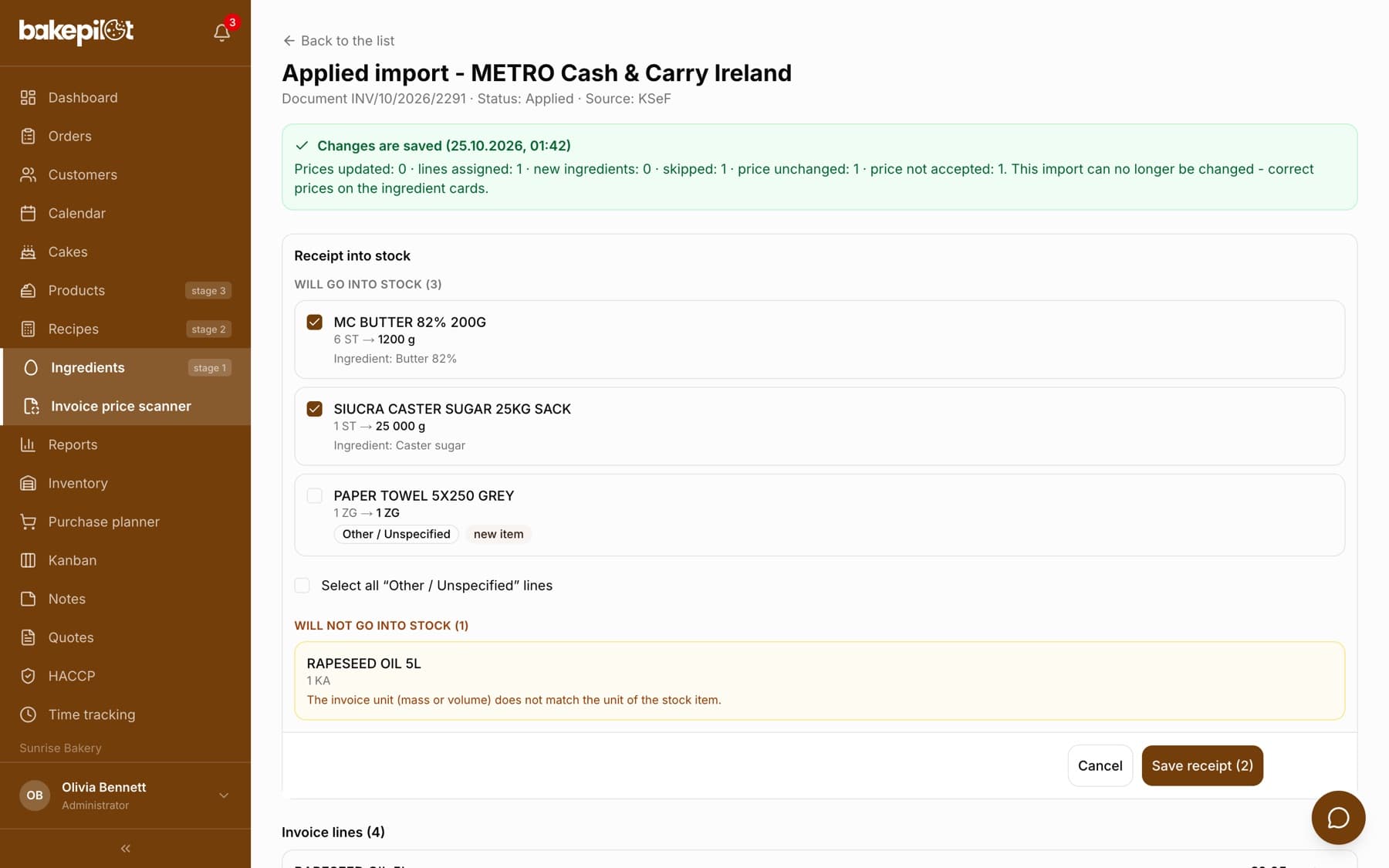Open the chat support bubble
The height and width of the screenshot is (868, 1389).
pyautogui.click(x=1338, y=818)
